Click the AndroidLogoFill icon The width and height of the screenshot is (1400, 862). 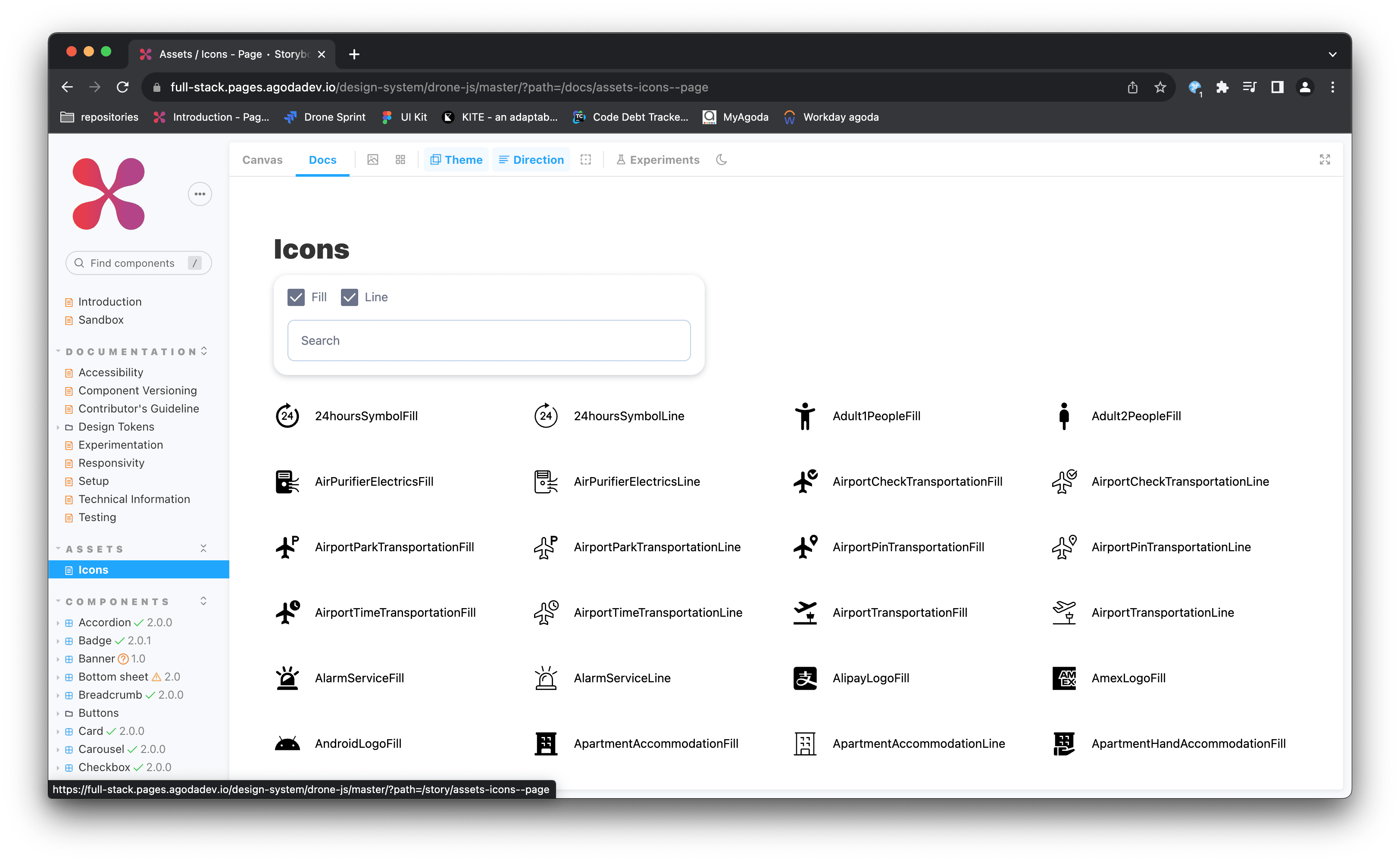pos(287,743)
